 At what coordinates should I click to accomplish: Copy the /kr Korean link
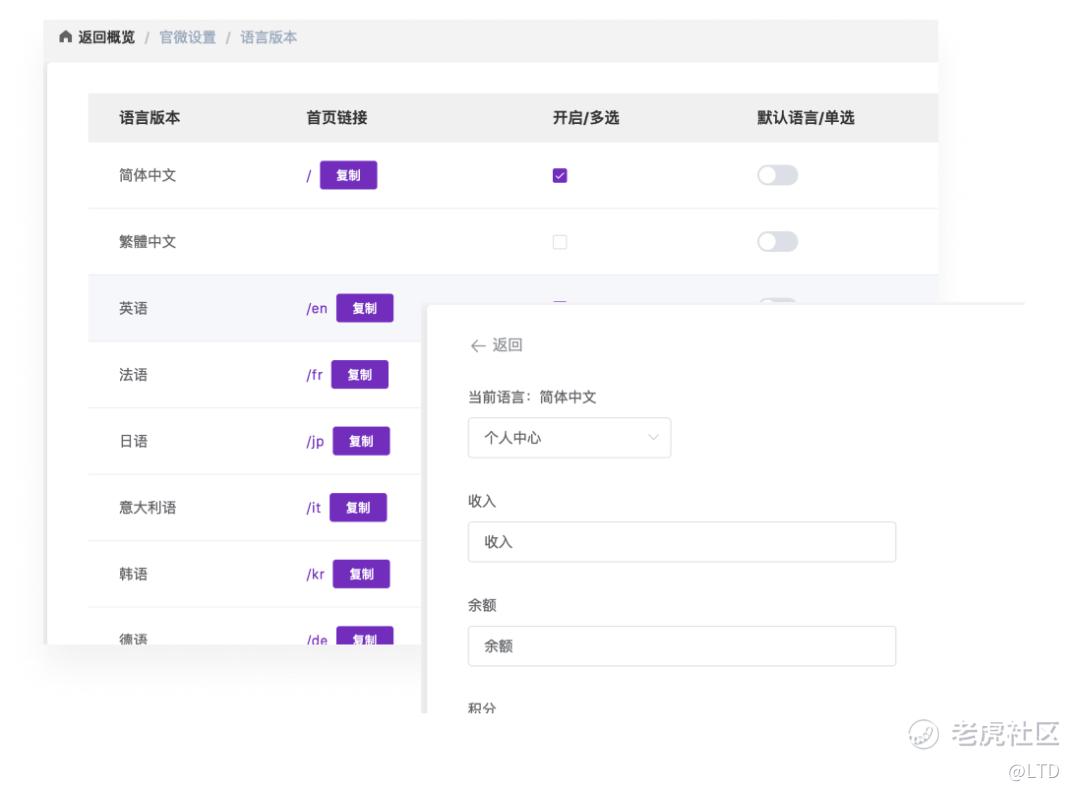coord(360,574)
